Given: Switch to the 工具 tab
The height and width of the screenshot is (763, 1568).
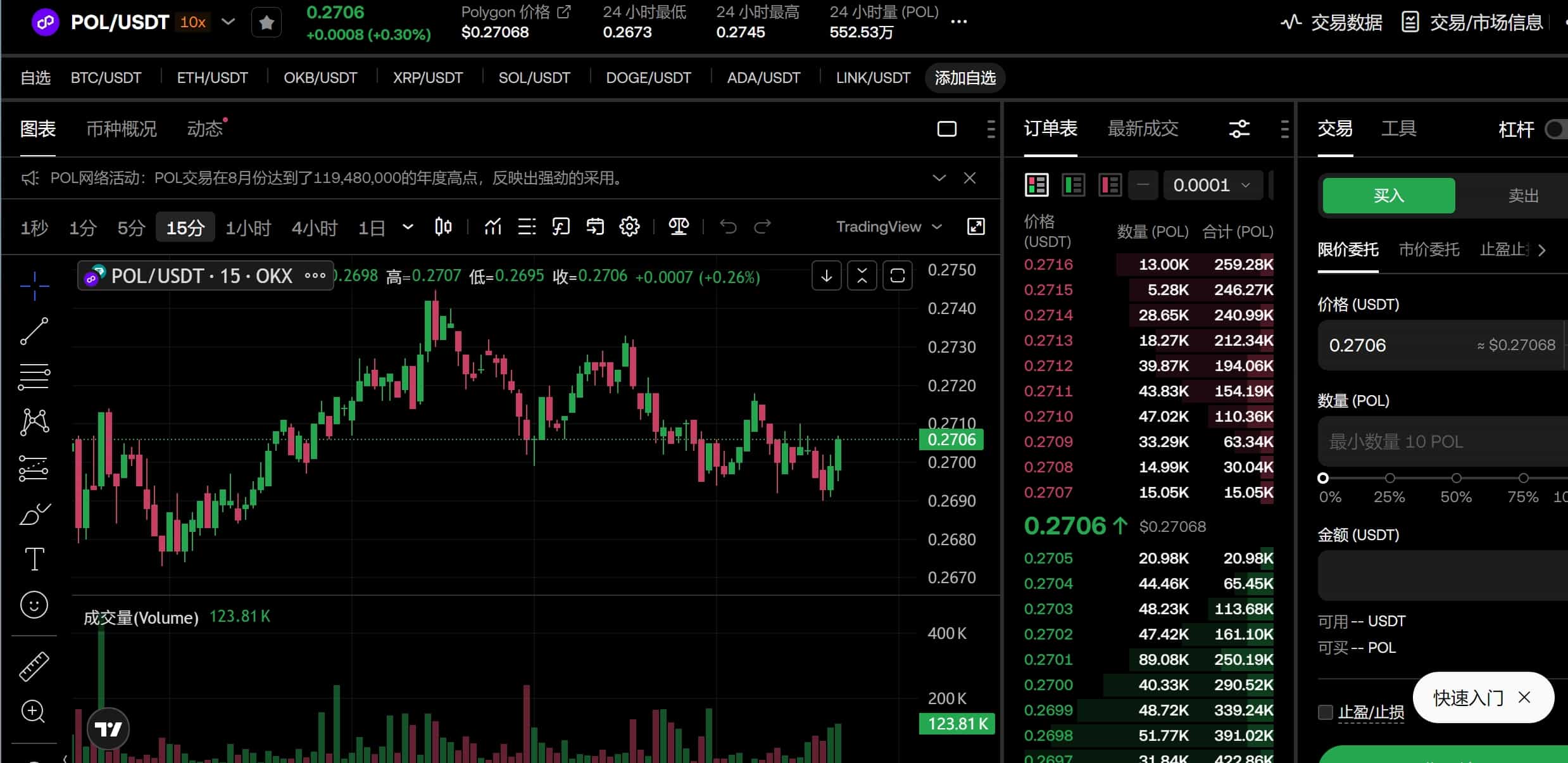Looking at the screenshot, I should point(1398,129).
